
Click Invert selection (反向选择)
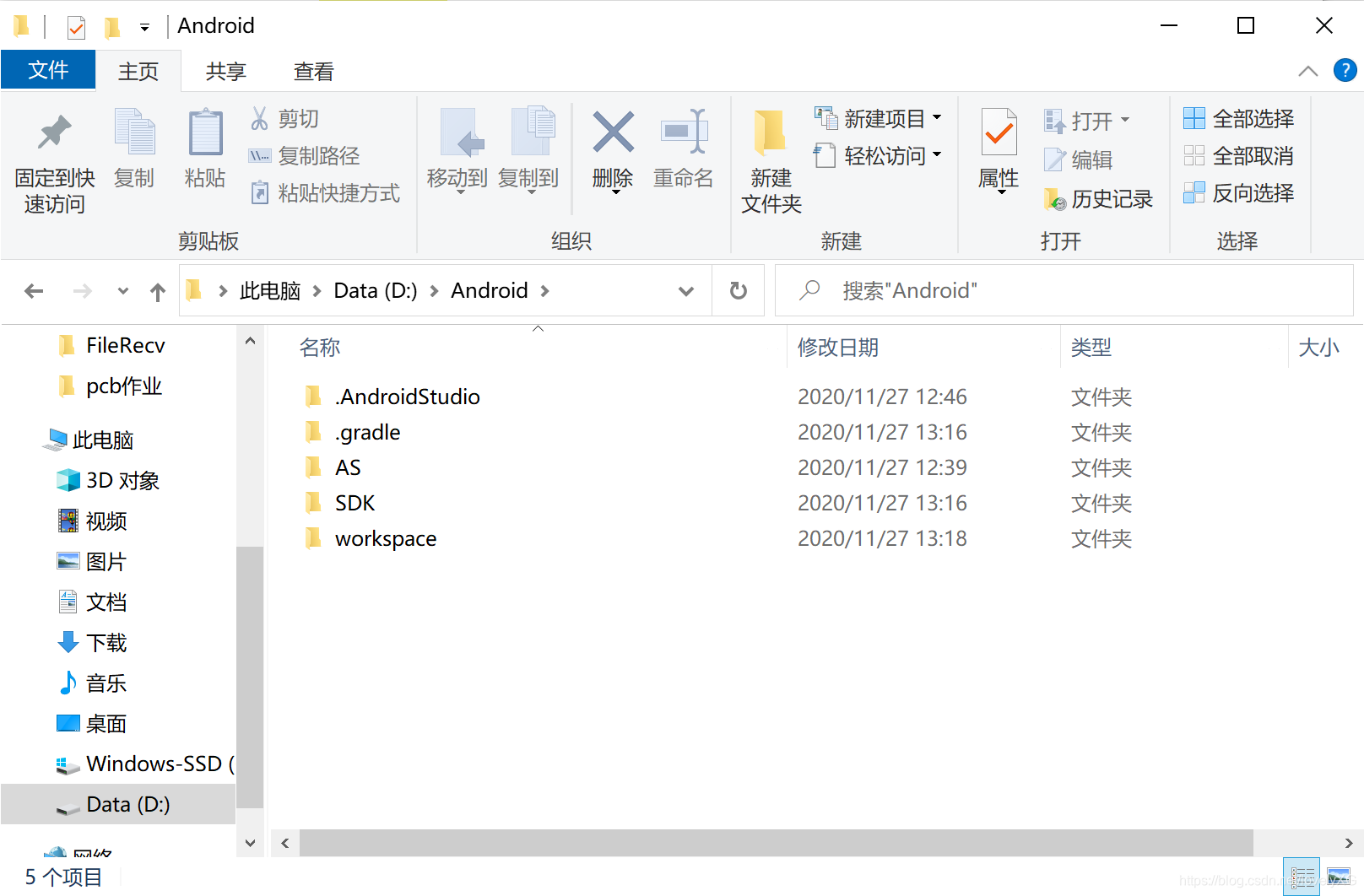1239,193
